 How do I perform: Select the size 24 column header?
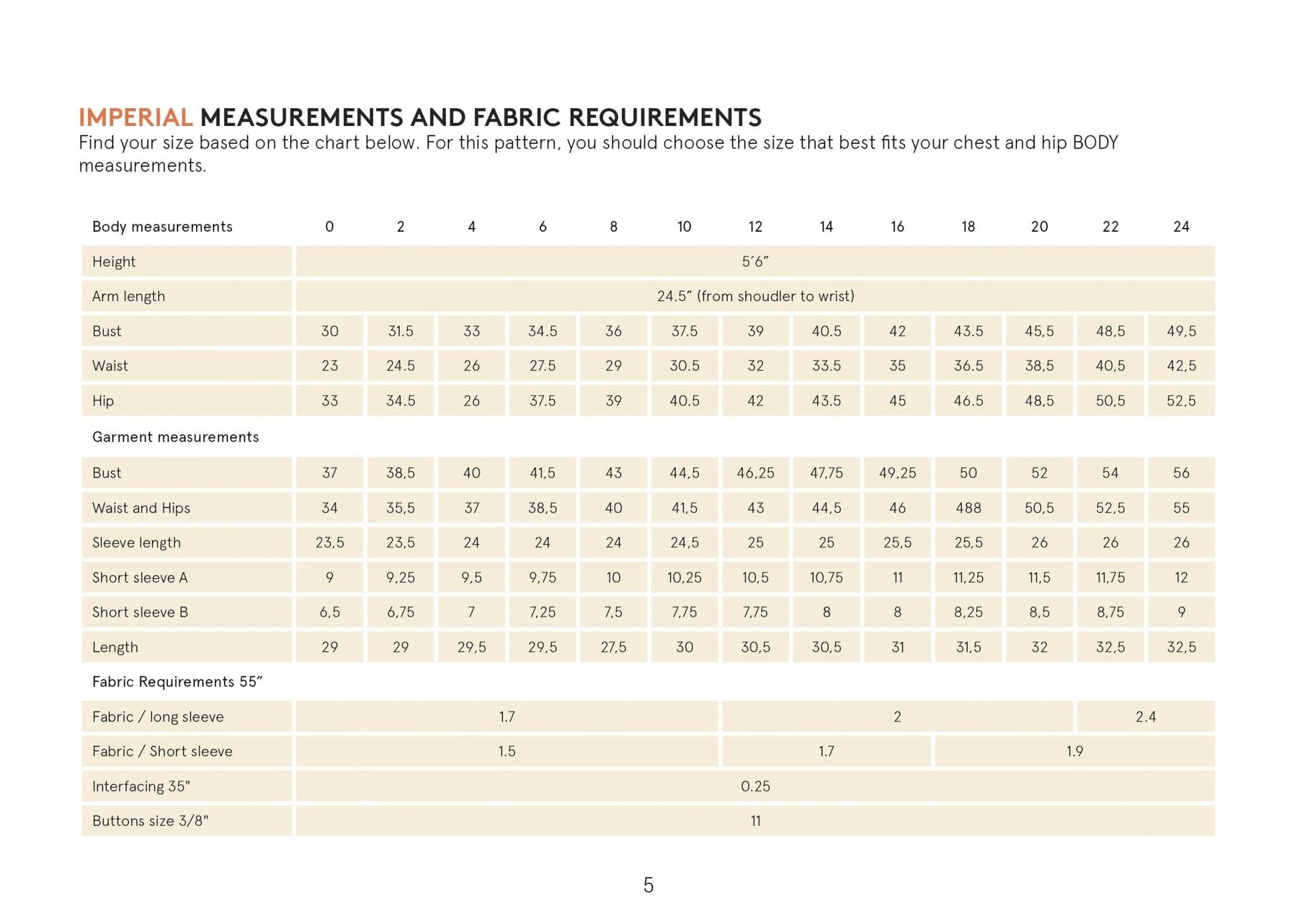(1180, 227)
